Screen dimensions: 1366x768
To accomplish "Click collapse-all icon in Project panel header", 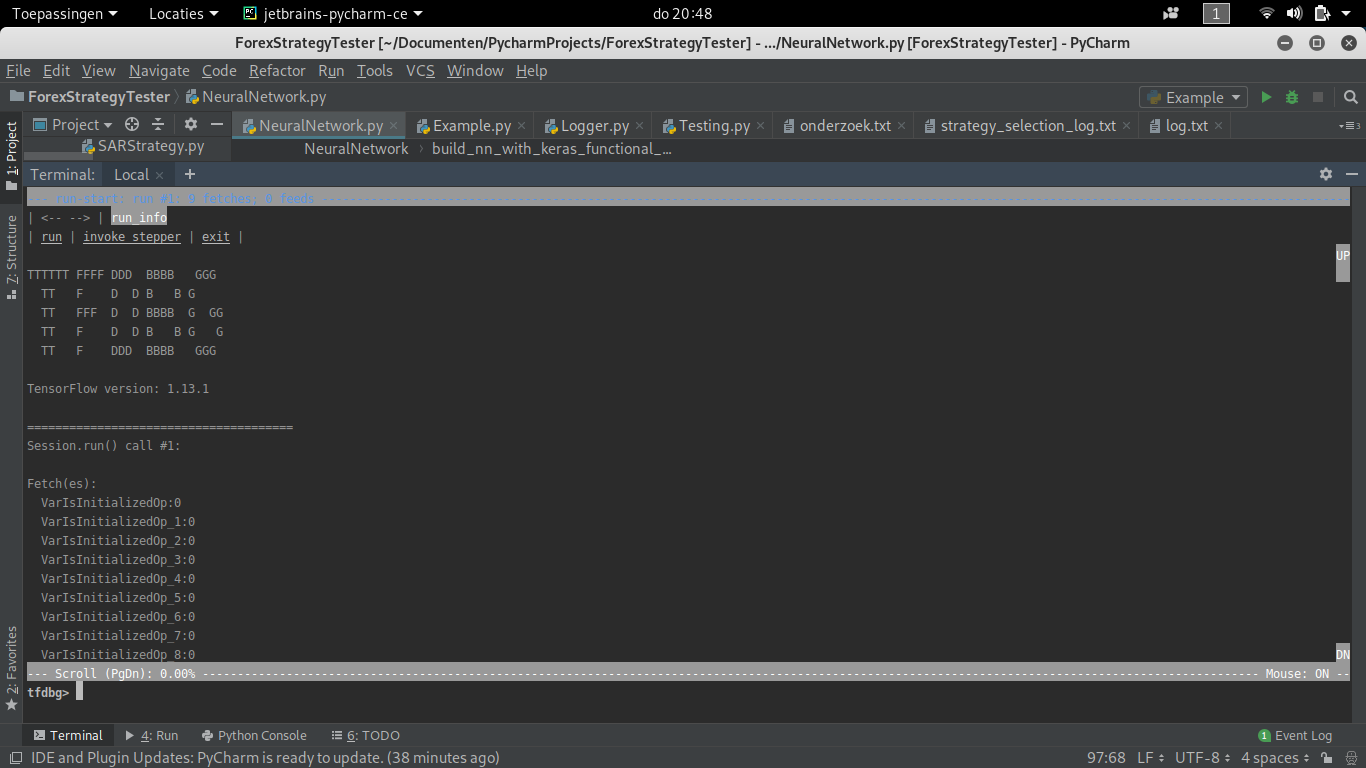I will (158, 124).
